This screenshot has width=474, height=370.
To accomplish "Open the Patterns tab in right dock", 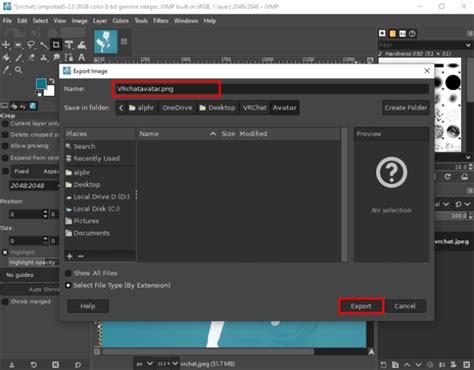I will [x=392, y=33].
